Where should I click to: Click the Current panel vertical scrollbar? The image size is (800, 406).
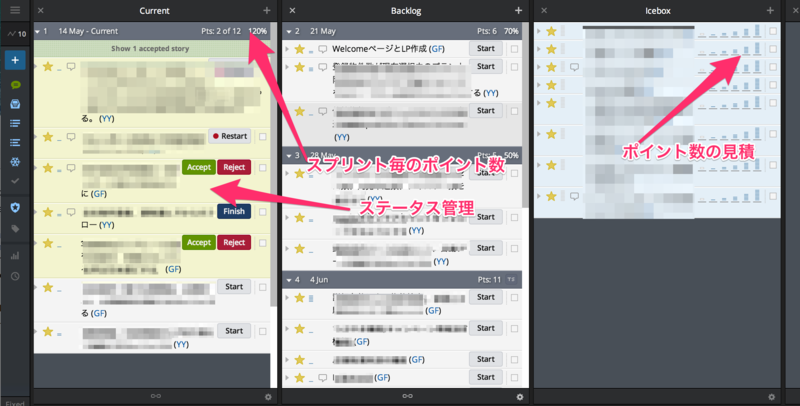pos(273,164)
